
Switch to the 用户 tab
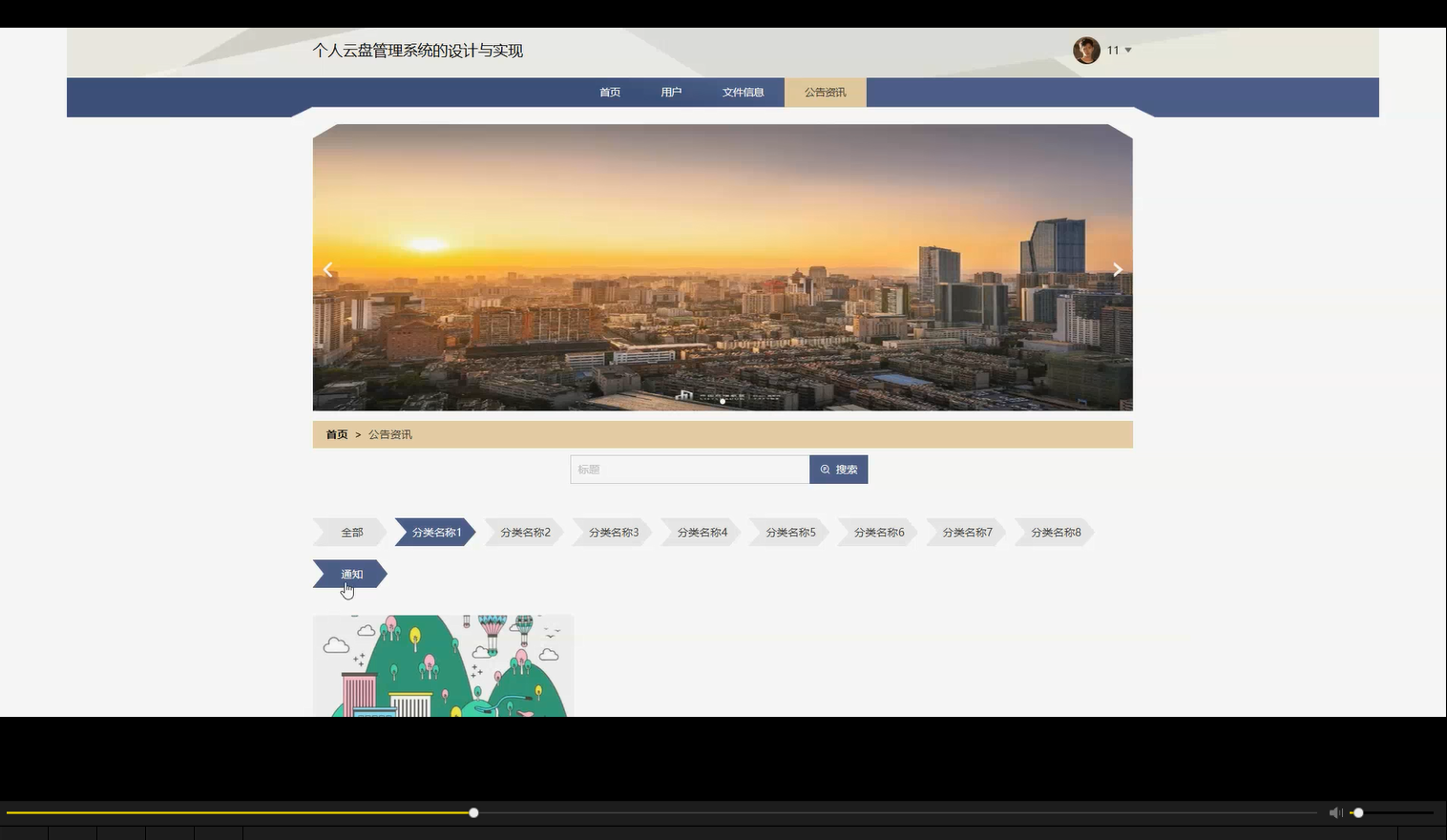[671, 92]
